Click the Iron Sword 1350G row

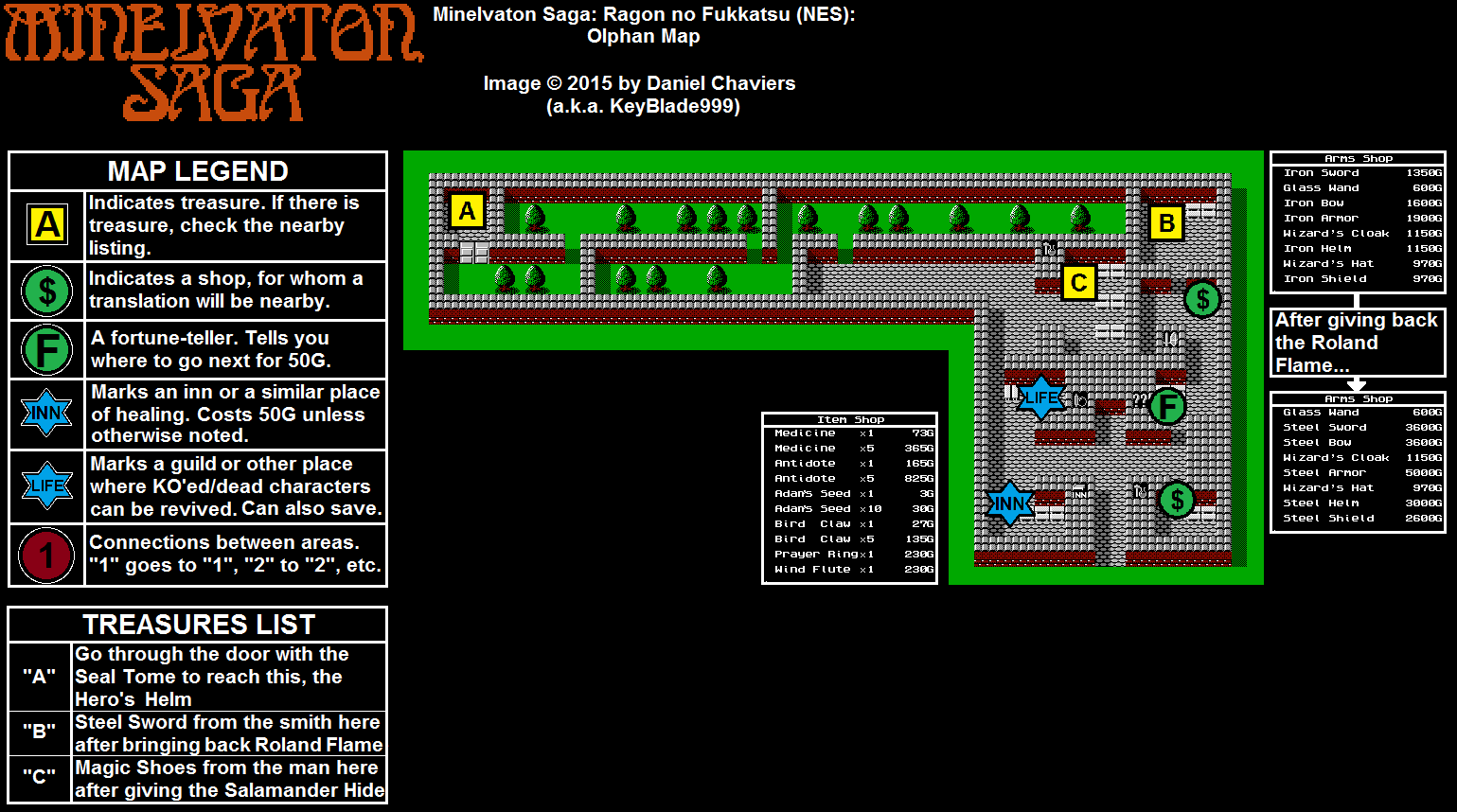[x=1362, y=173]
